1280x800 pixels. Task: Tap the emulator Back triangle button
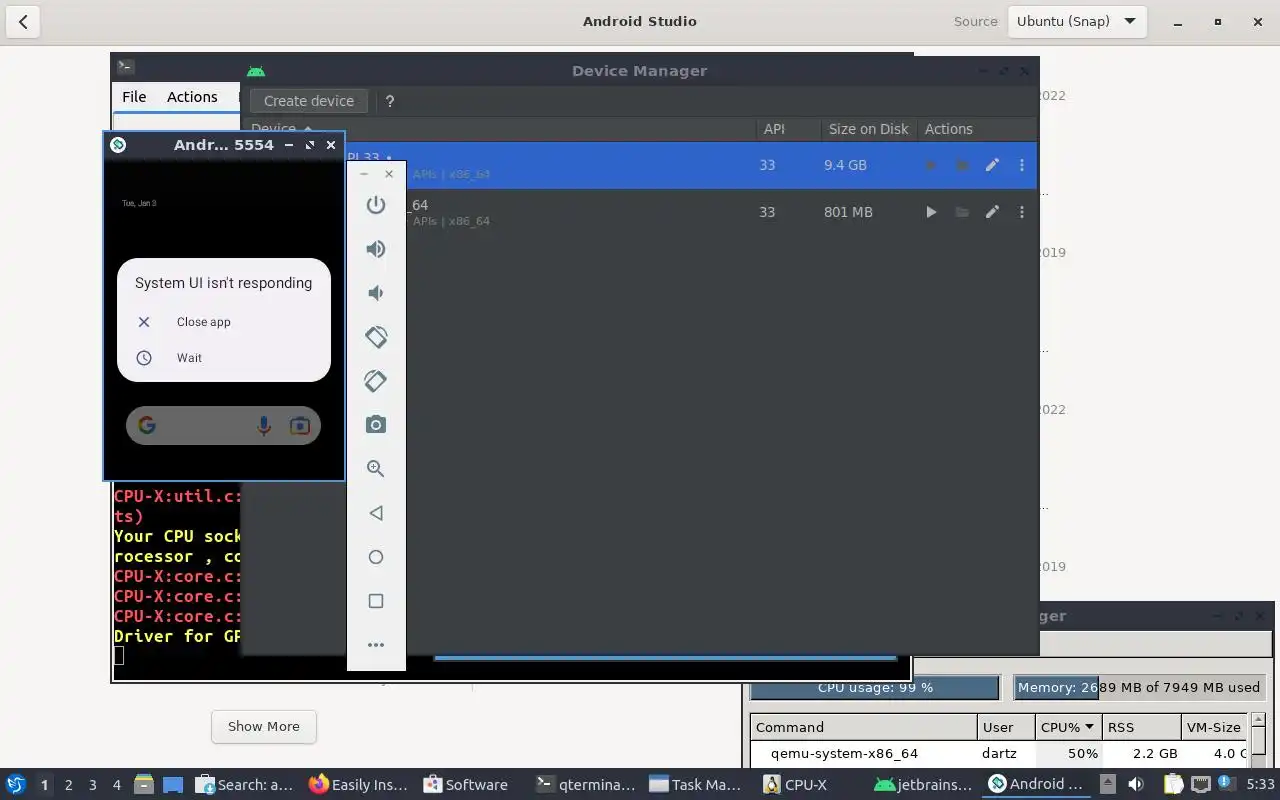point(376,513)
